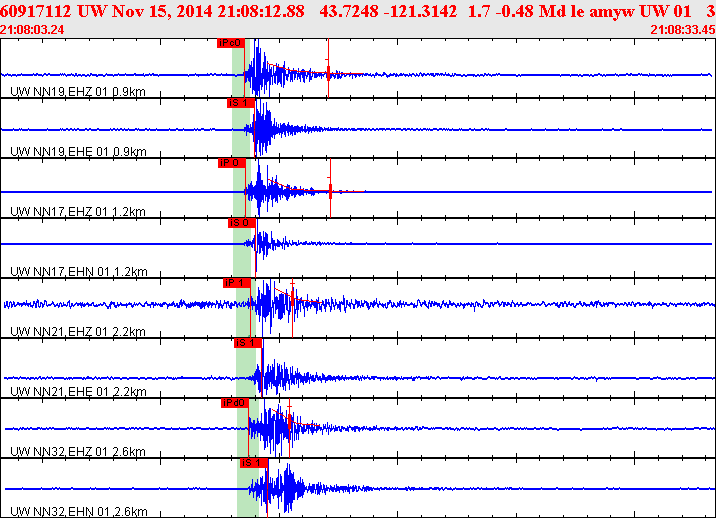Click the red coda end marker on NN19 EHZ
Screen dimensions: 716x518
(328, 70)
